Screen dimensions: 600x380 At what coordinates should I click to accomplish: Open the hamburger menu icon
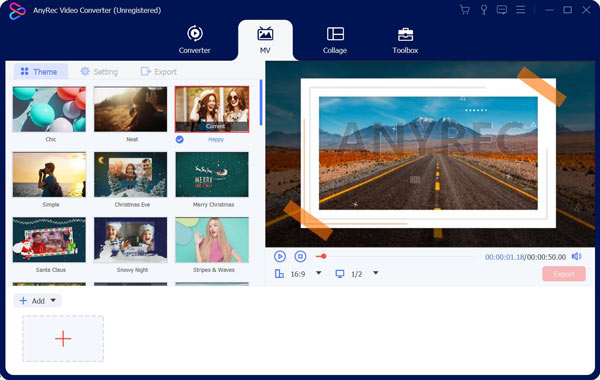(x=520, y=10)
